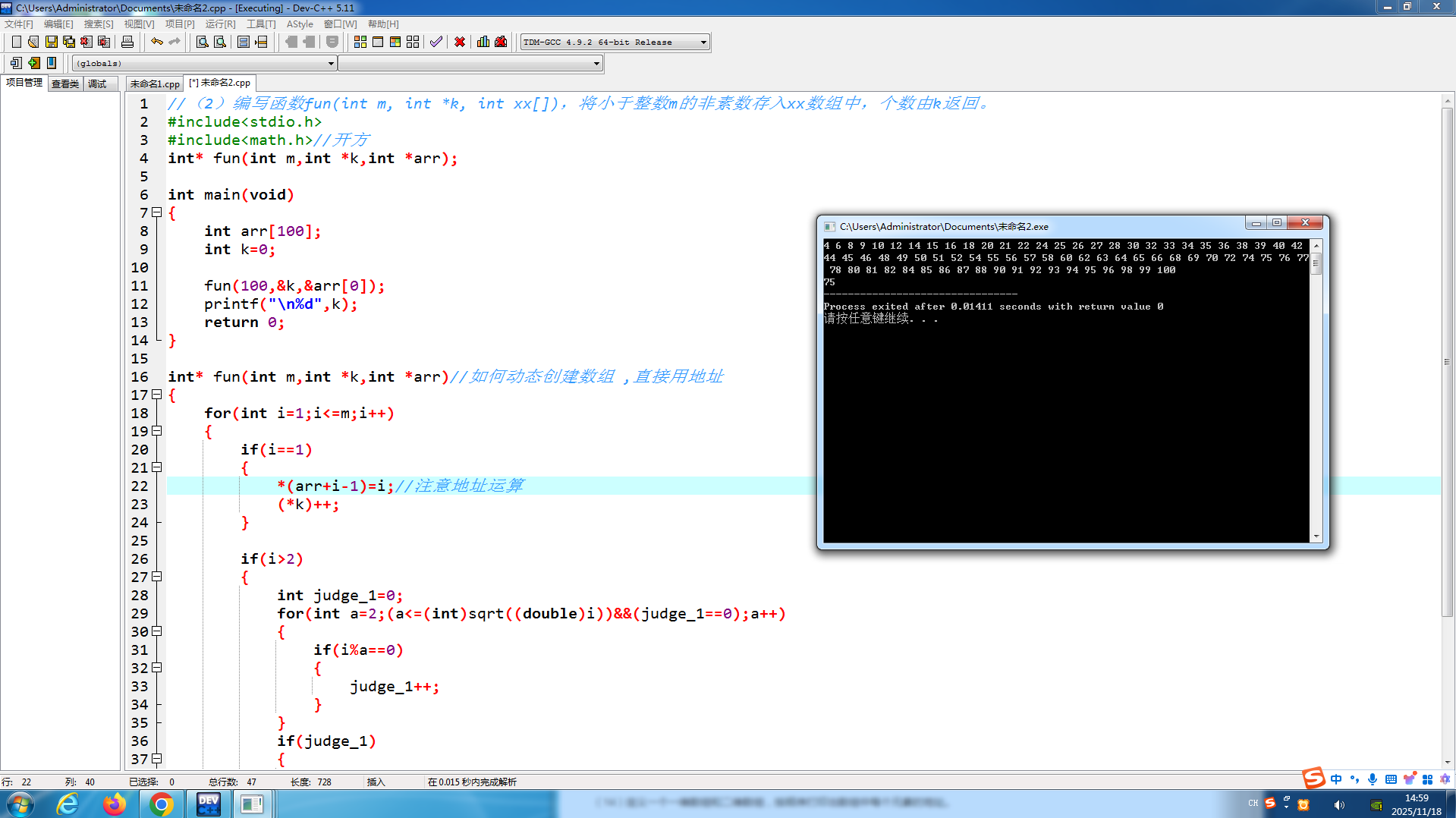Open the (globals) scope dropdown
Image resolution: width=1456 pixels, height=818 pixels.
pos(205,63)
